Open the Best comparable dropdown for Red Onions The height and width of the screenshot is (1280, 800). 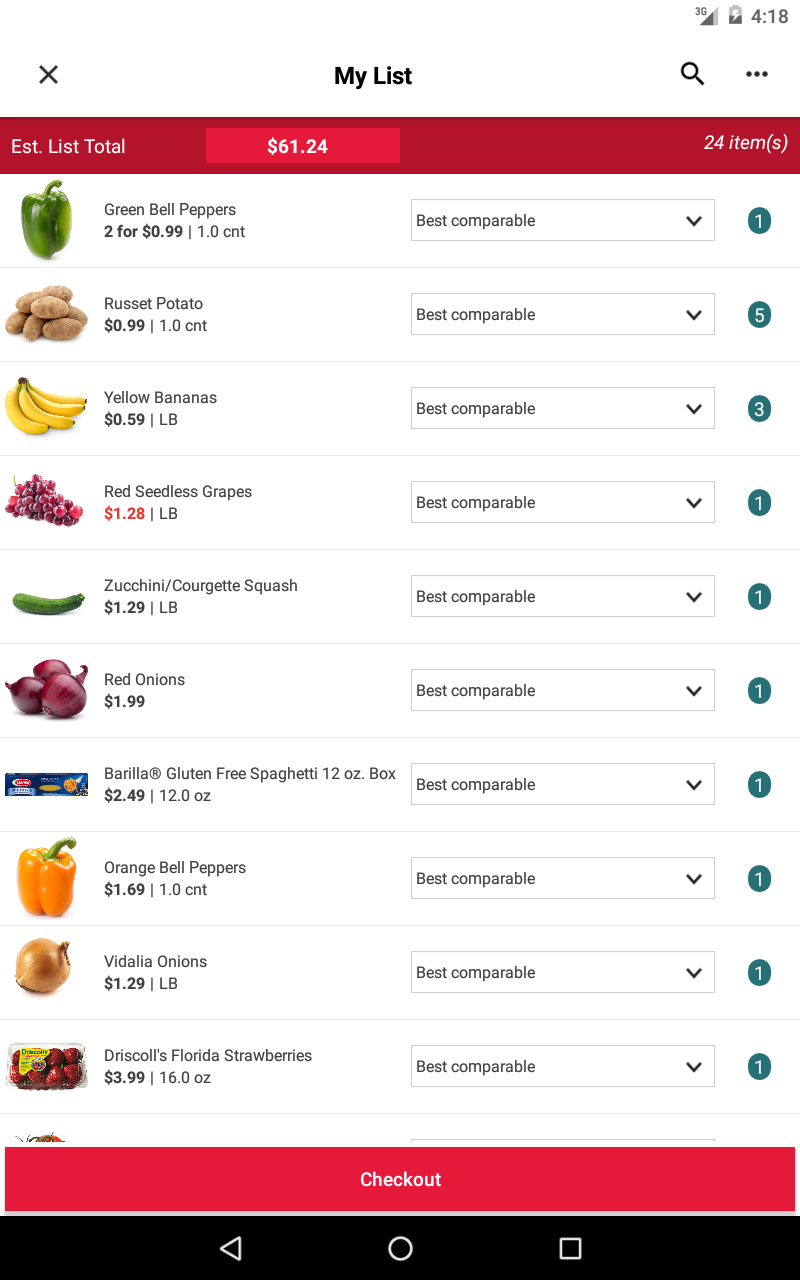click(x=563, y=690)
